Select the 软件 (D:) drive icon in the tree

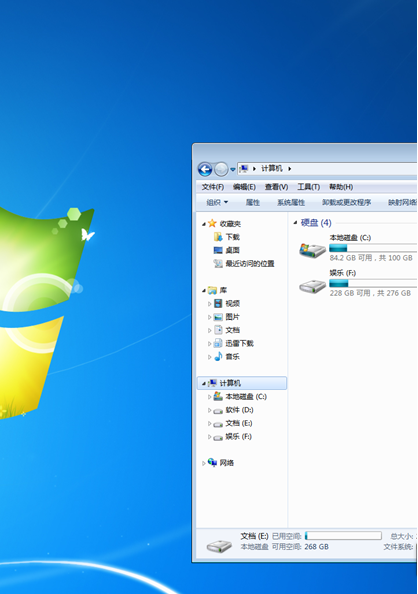click(218, 411)
